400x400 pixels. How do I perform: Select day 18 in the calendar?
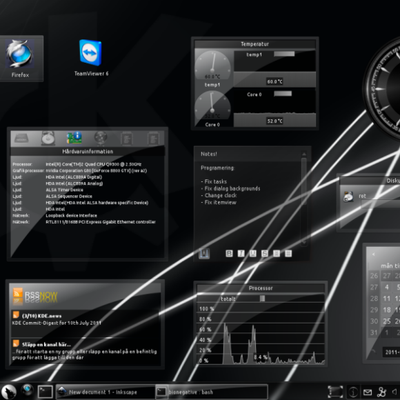[387, 310]
